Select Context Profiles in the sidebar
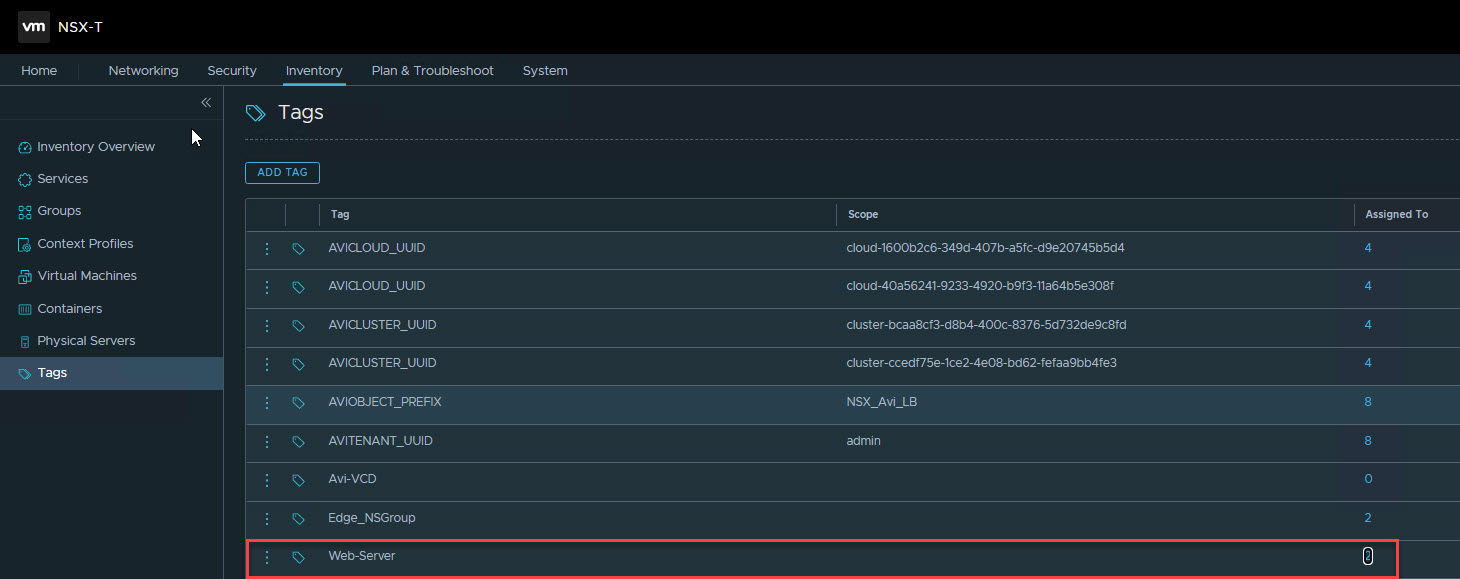 coord(85,244)
